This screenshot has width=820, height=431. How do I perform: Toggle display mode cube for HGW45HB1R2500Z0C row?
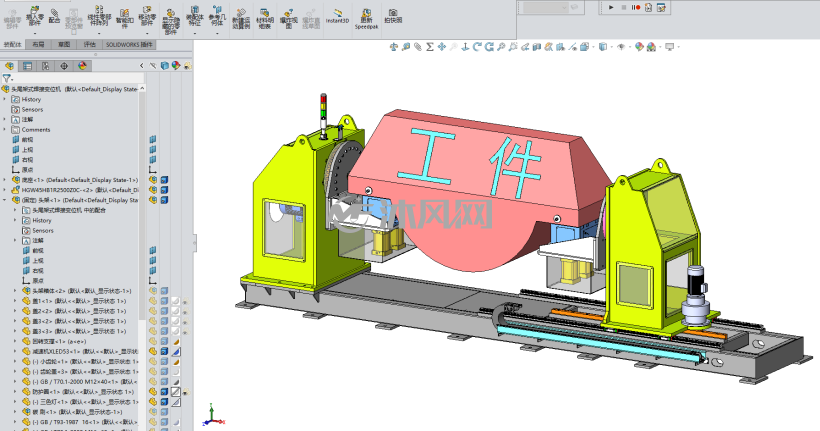[x=164, y=190]
